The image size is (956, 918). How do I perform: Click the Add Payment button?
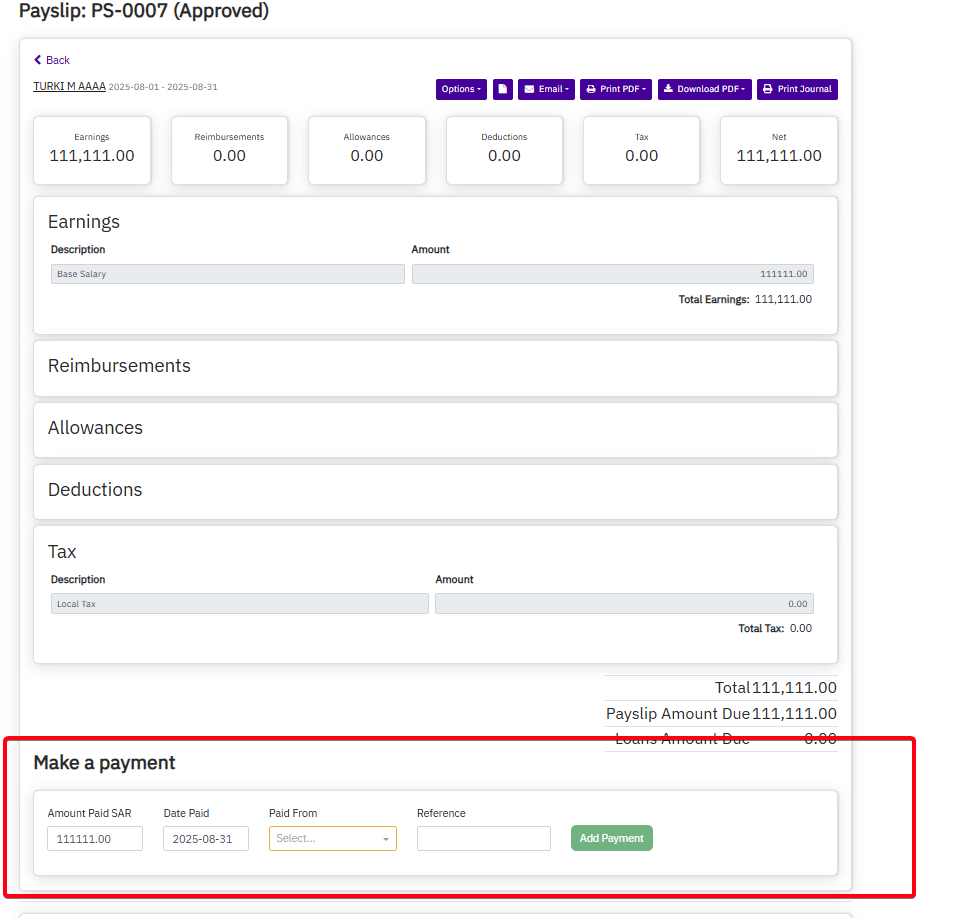(x=611, y=838)
